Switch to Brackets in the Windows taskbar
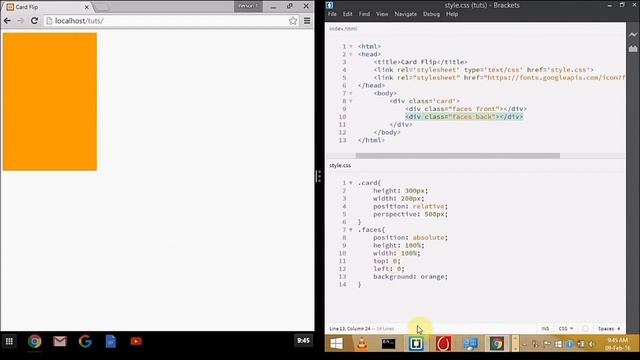 click(416, 344)
